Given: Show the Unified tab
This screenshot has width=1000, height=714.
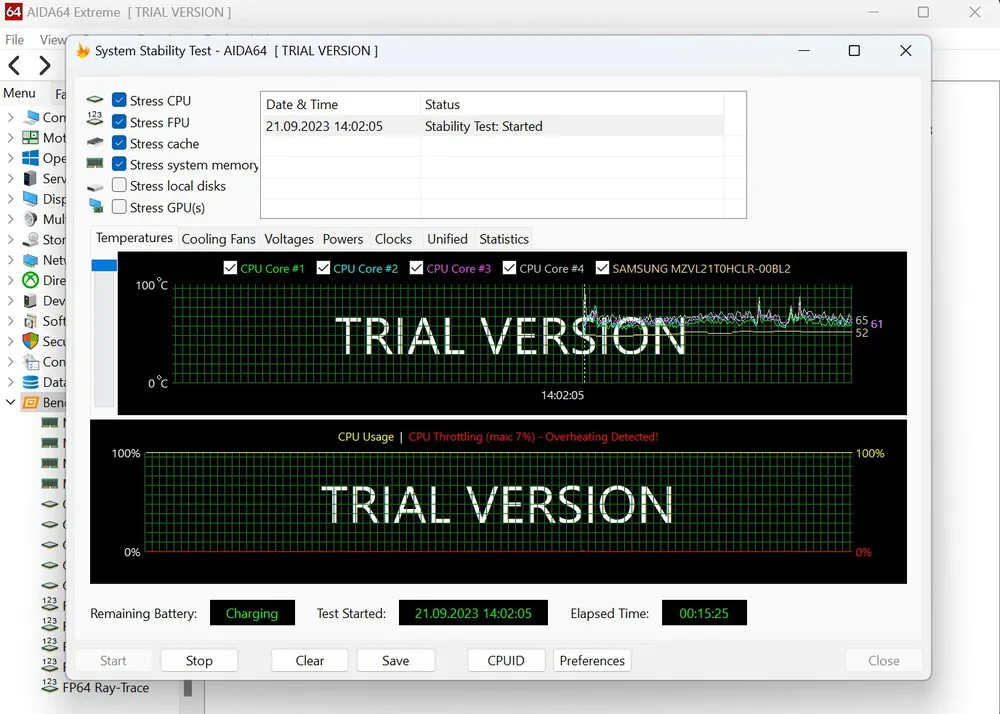Looking at the screenshot, I should tap(447, 239).
